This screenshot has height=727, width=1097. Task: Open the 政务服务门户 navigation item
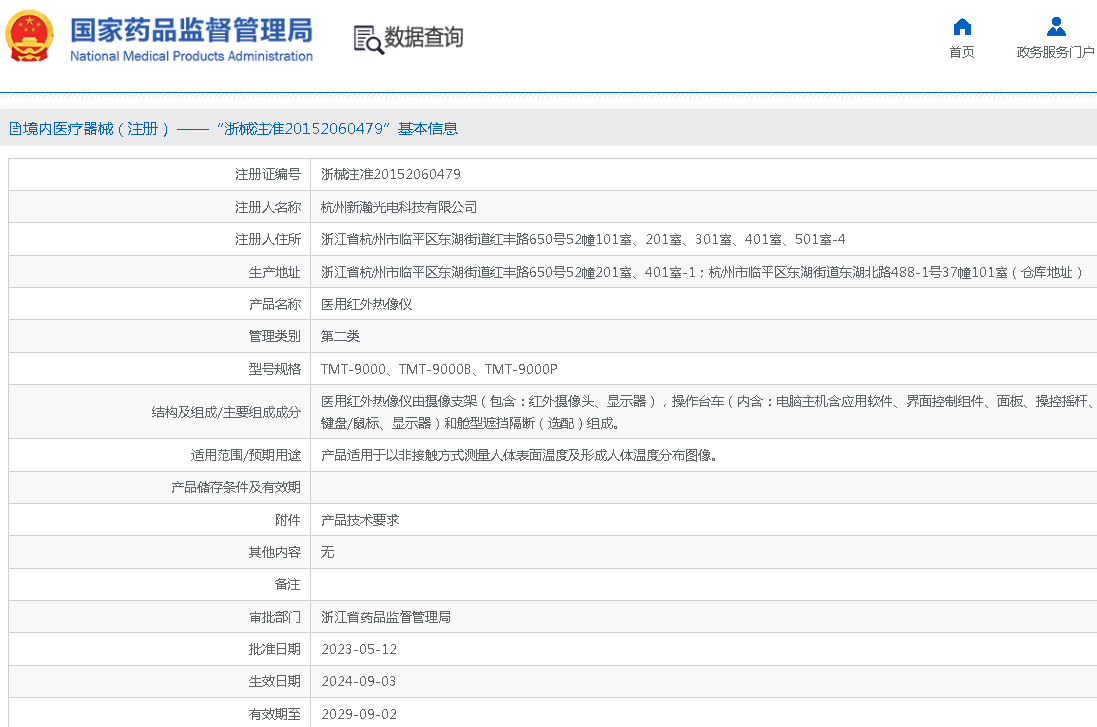click(x=1055, y=52)
